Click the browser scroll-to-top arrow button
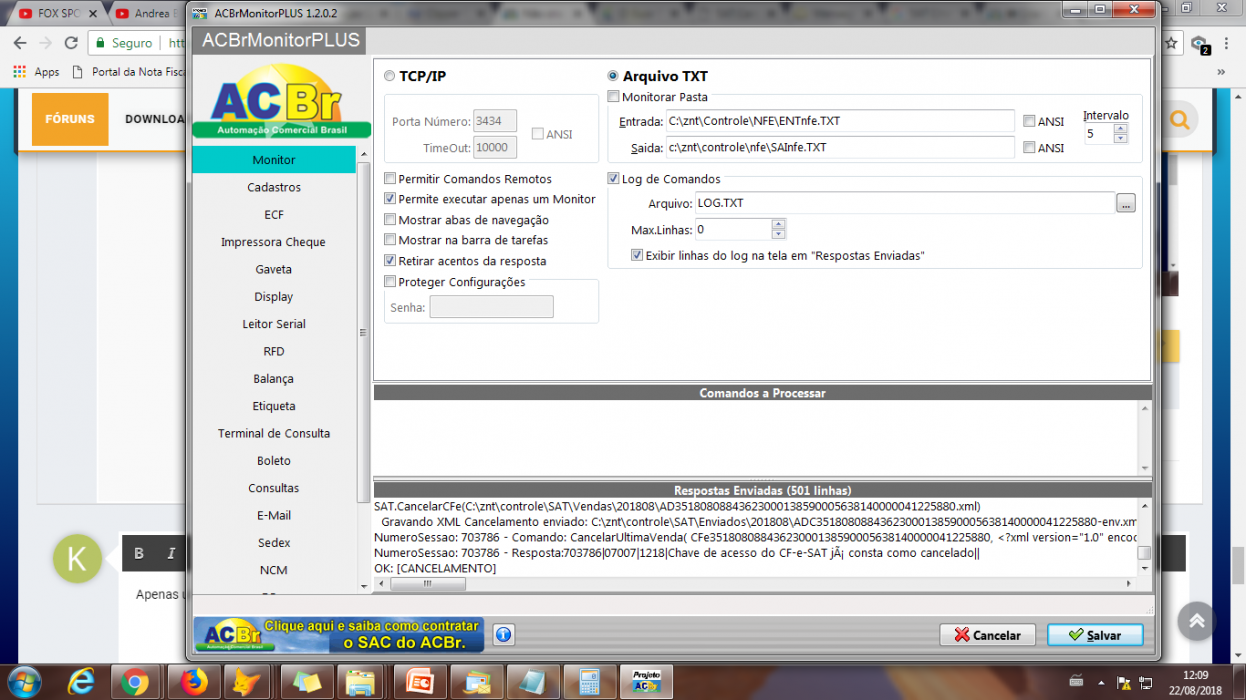Image resolution: width=1246 pixels, height=700 pixels. [x=1196, y=621]
